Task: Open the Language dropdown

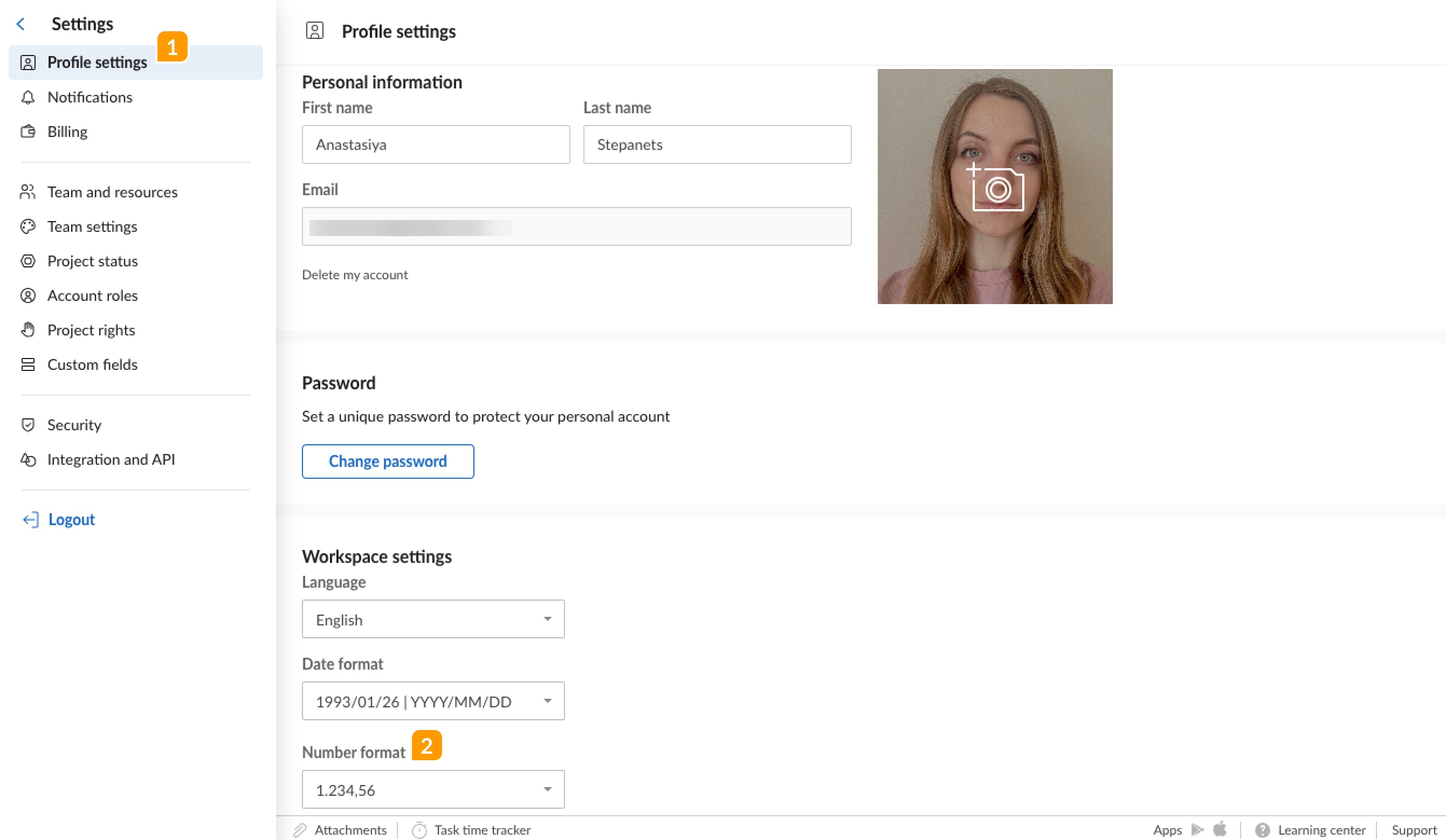Action: coord(432,619)
